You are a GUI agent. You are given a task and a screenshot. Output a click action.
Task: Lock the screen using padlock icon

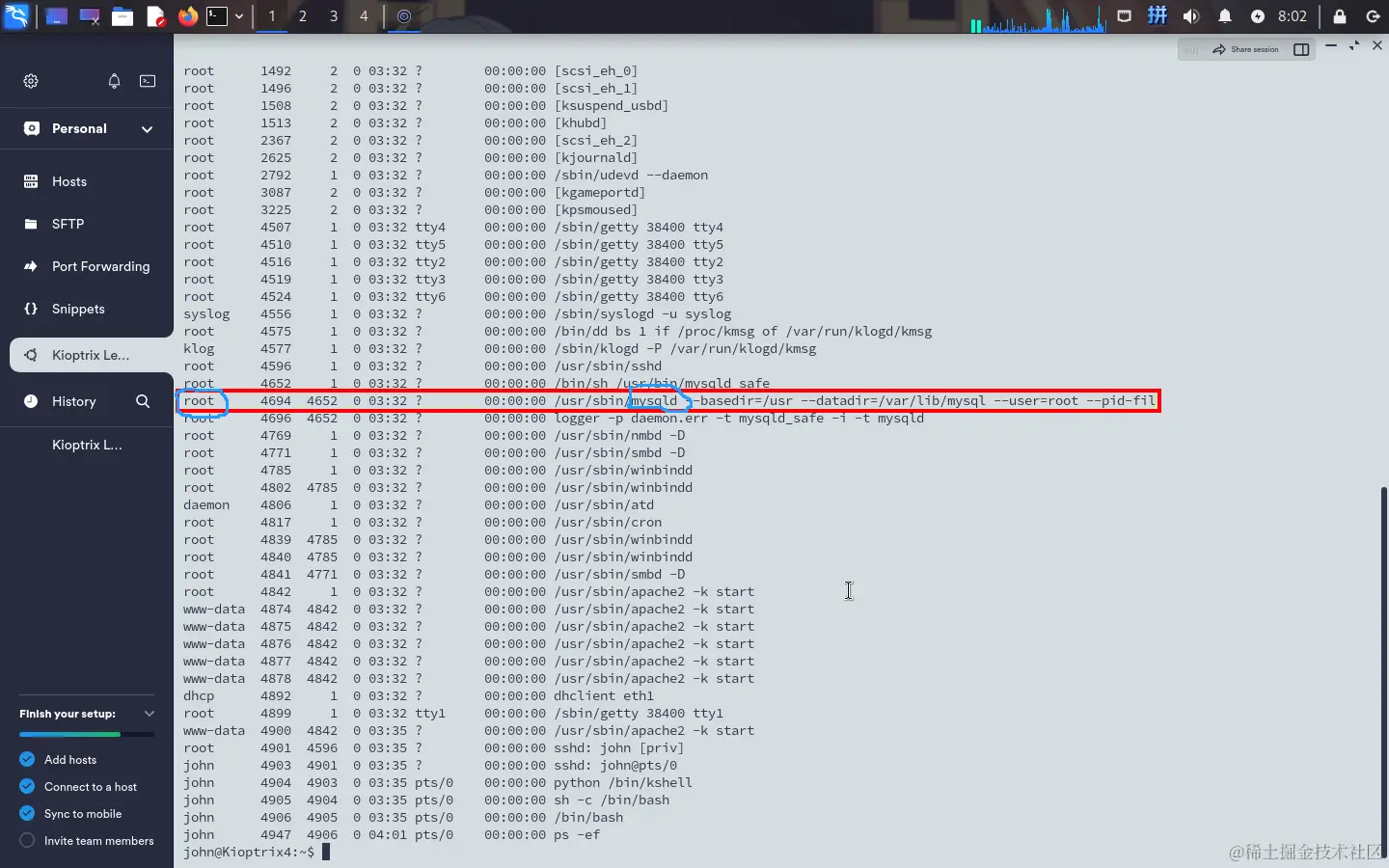pos(1340,16)
